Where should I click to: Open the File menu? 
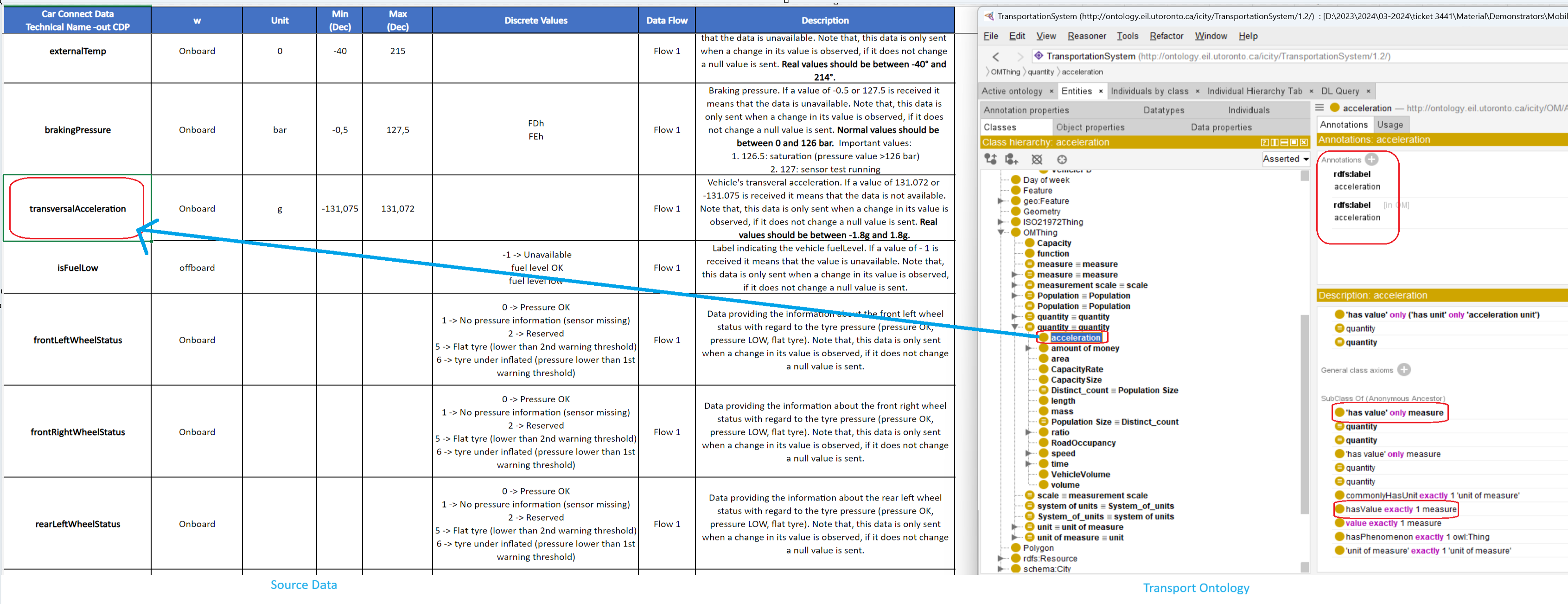coord(991,36)
